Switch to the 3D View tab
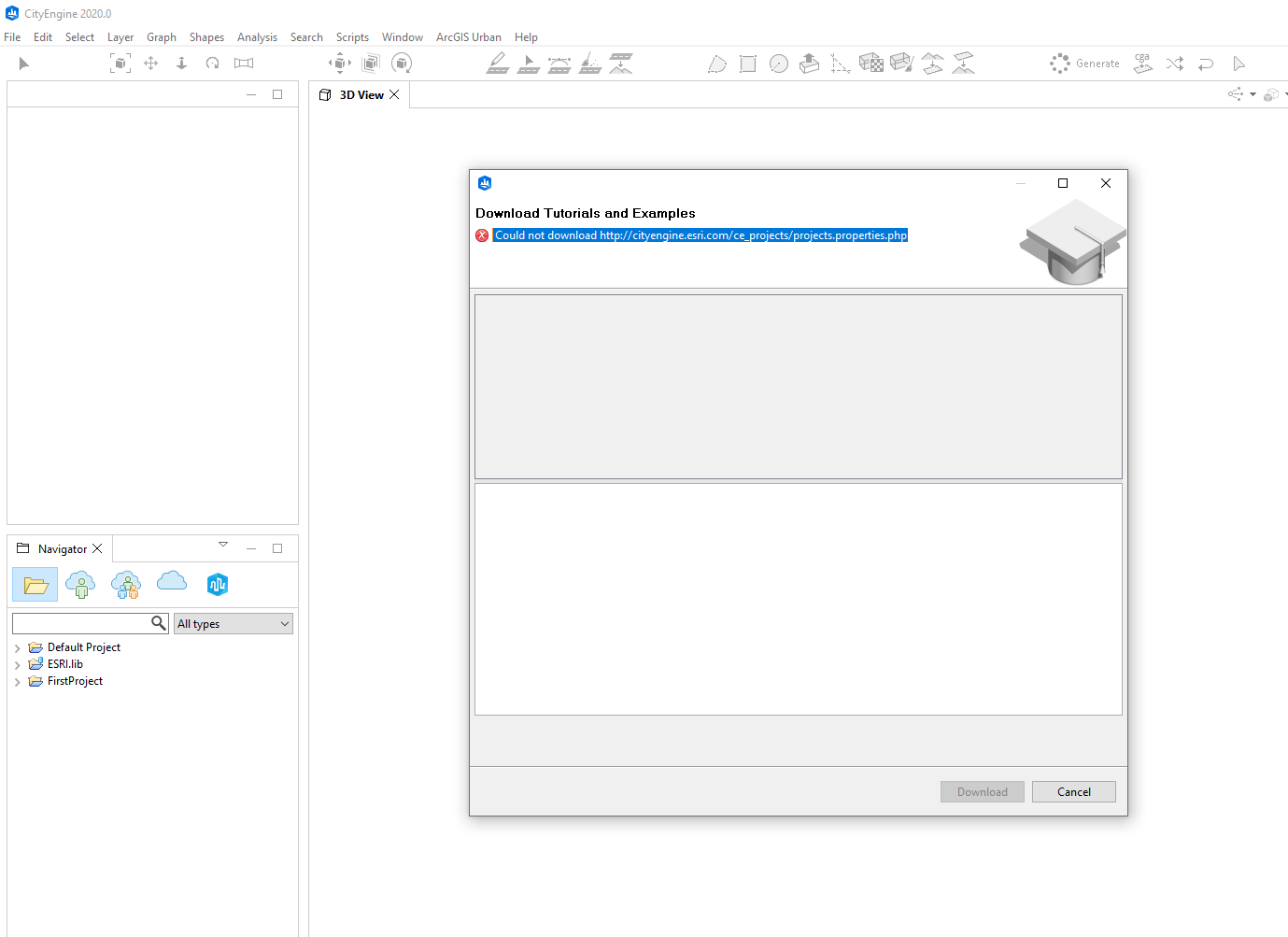 coord(361,95)
